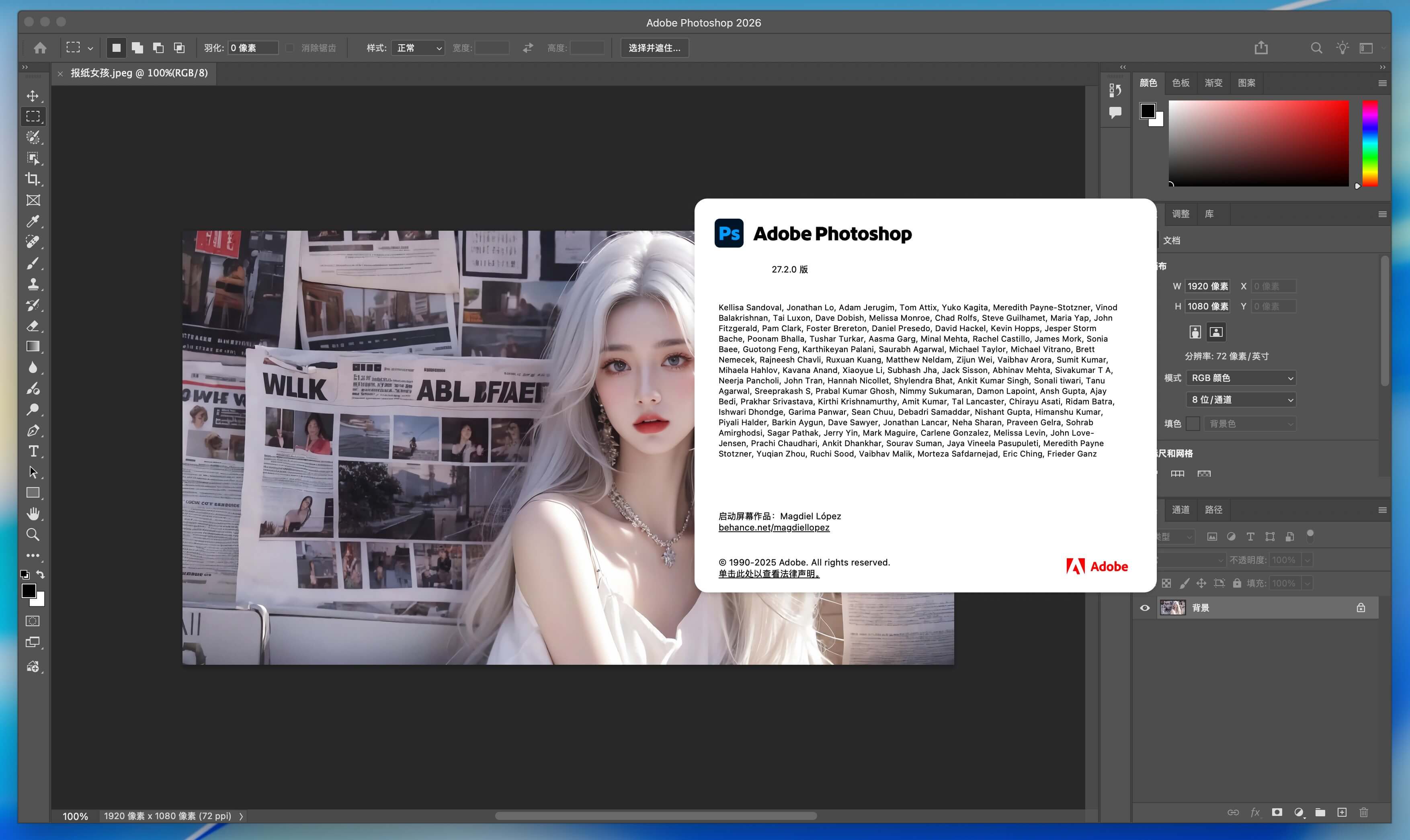This screenshot has height=840, width=1410.
Task: Select the Crop tool
Action: coord(33,179)
